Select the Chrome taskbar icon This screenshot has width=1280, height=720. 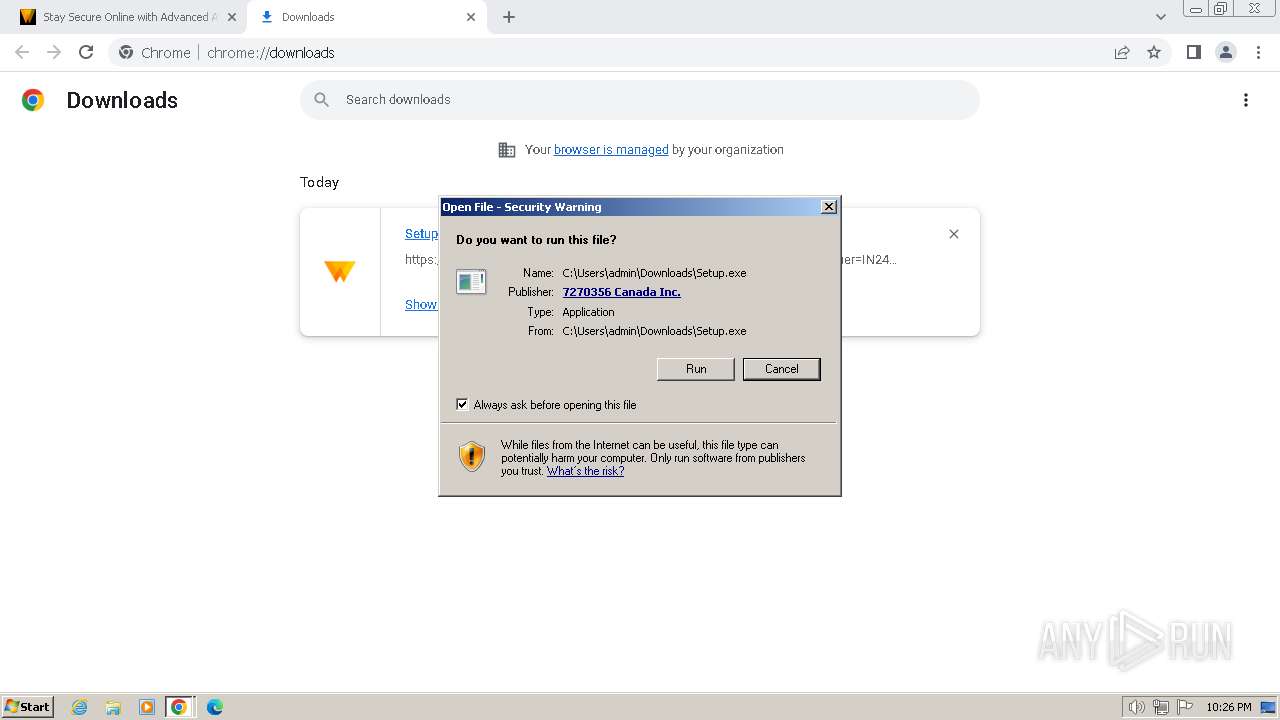179,707
